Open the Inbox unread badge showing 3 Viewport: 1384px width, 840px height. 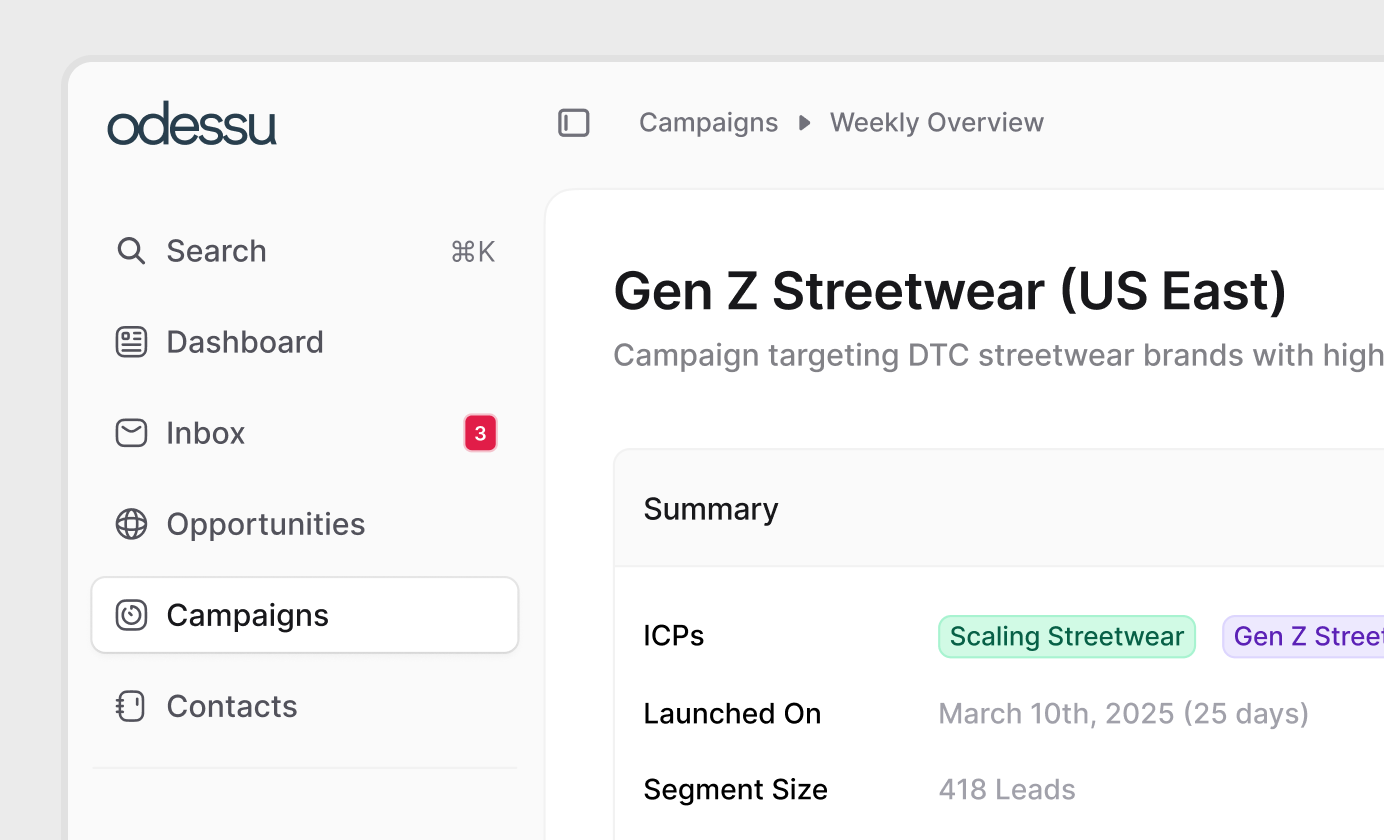coord(480,433)
